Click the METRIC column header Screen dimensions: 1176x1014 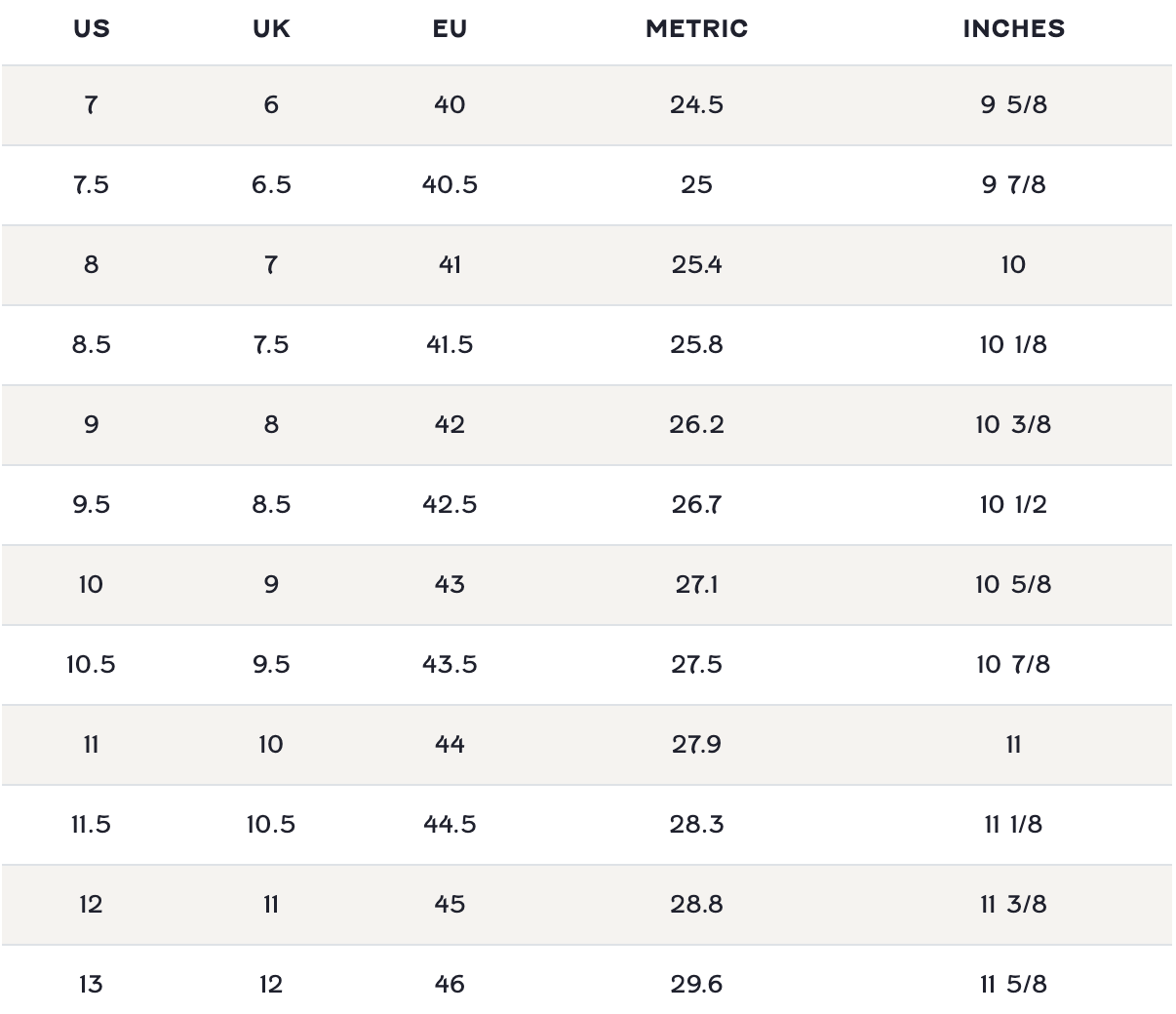[x=696, y=28]
